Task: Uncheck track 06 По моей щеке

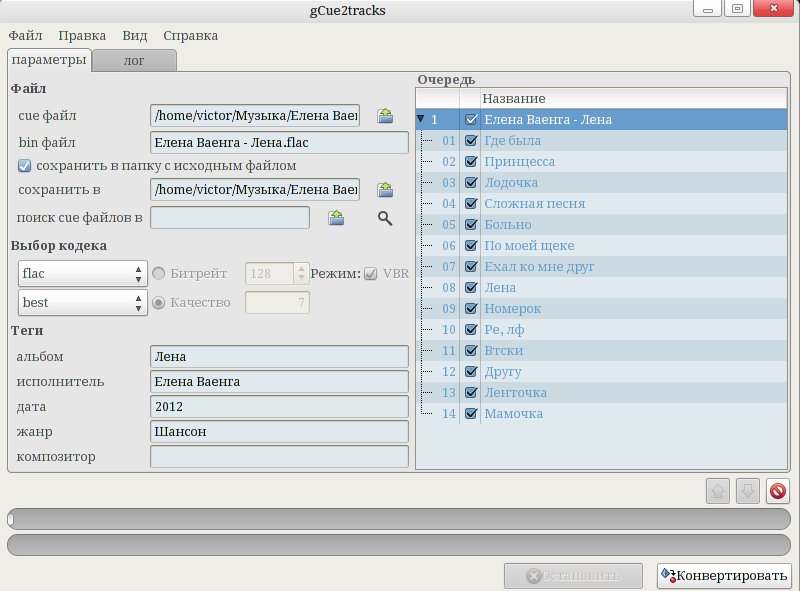Action: pos(471,245)
